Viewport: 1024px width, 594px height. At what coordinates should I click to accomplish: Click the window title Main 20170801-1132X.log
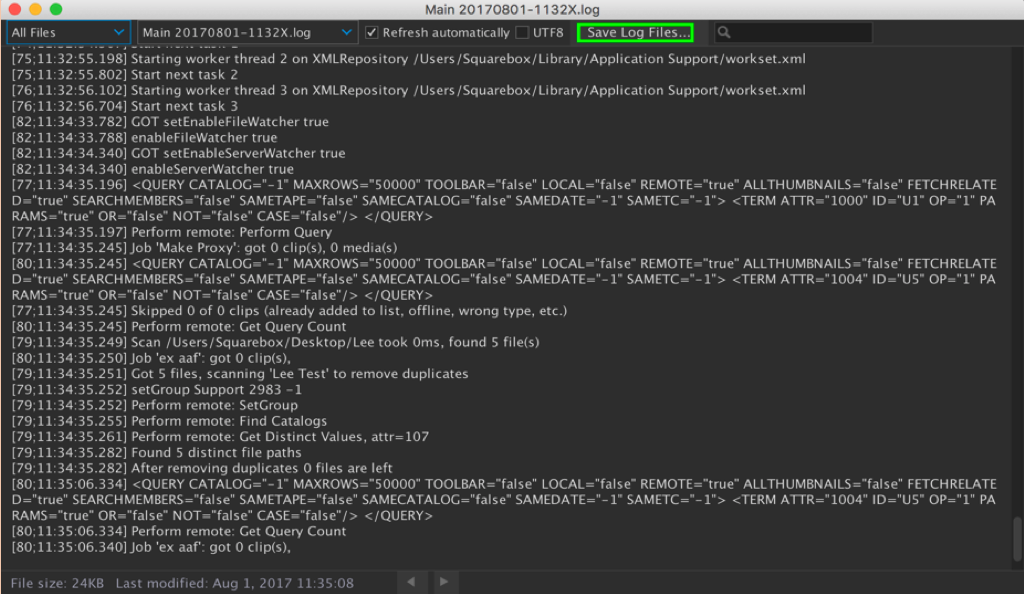[512, 10]
